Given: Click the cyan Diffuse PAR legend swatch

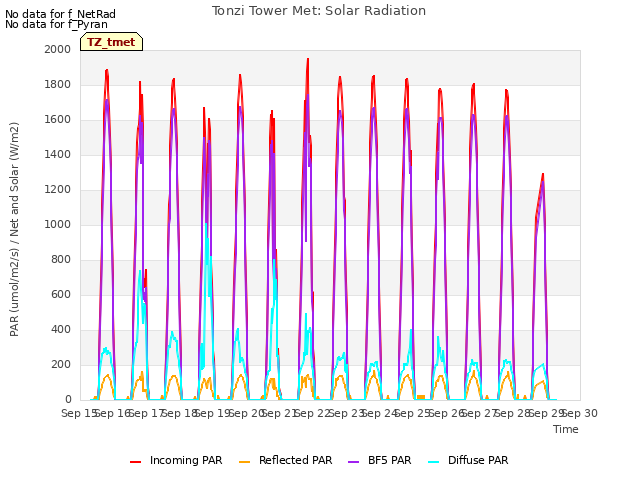Looking at the screenshot, I should [433, 462].
